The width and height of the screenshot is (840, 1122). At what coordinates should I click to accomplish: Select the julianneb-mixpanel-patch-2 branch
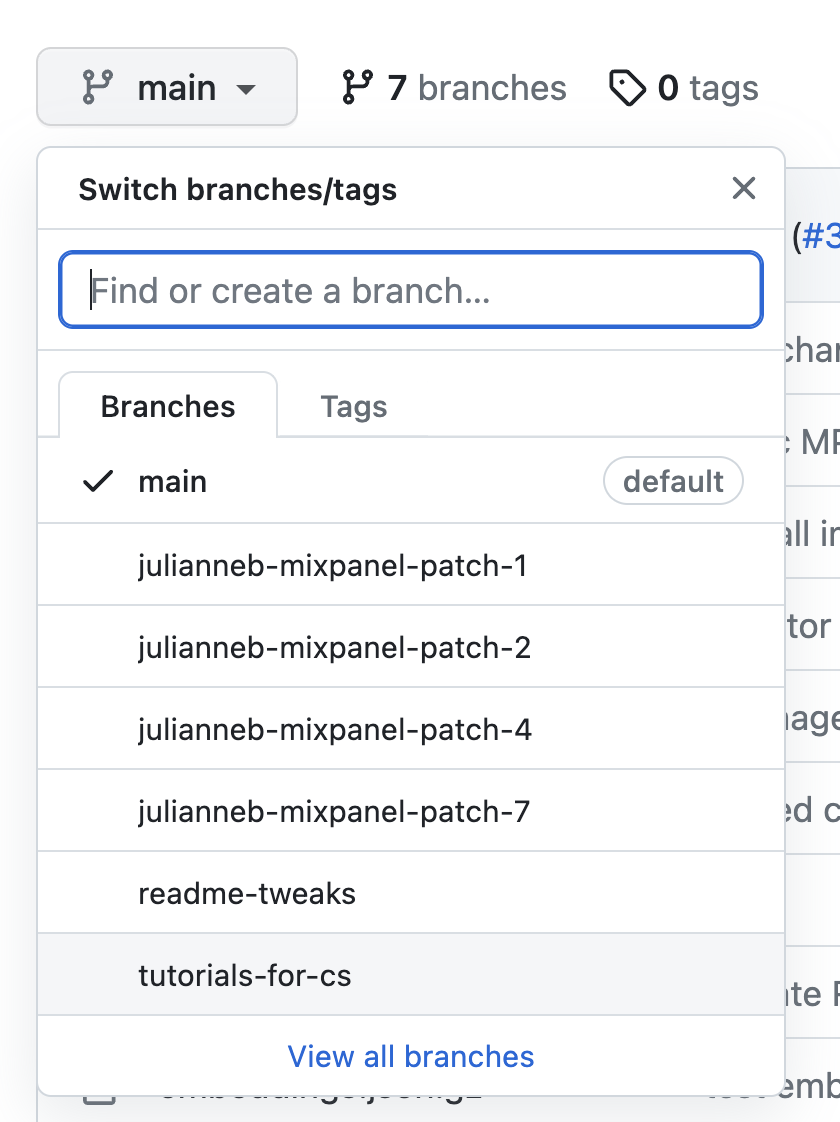pos(334,648)
